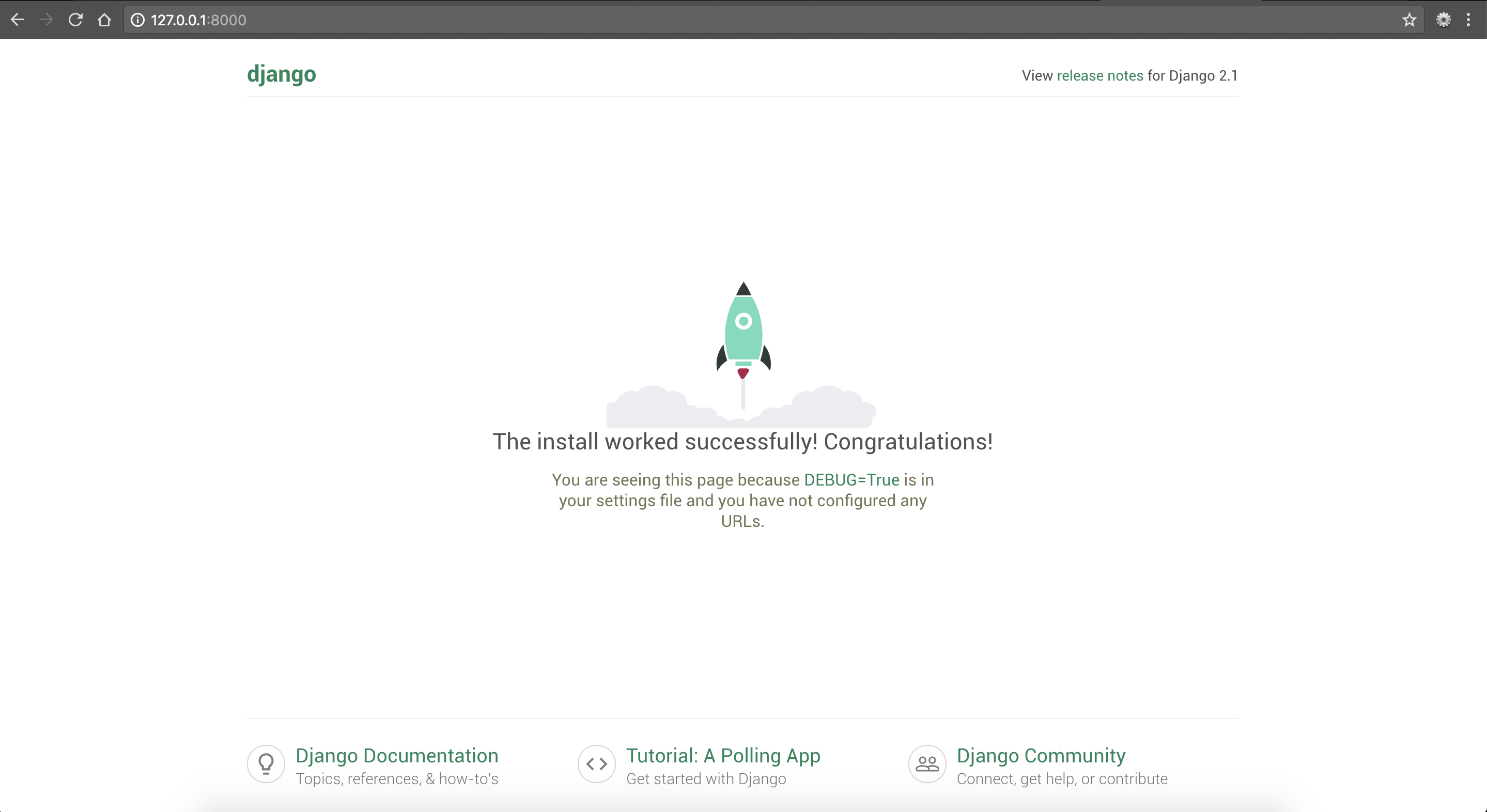Open the three-dot browser menu
This screenshot has width=1487, height=812.
click(x=1469, y=20)
